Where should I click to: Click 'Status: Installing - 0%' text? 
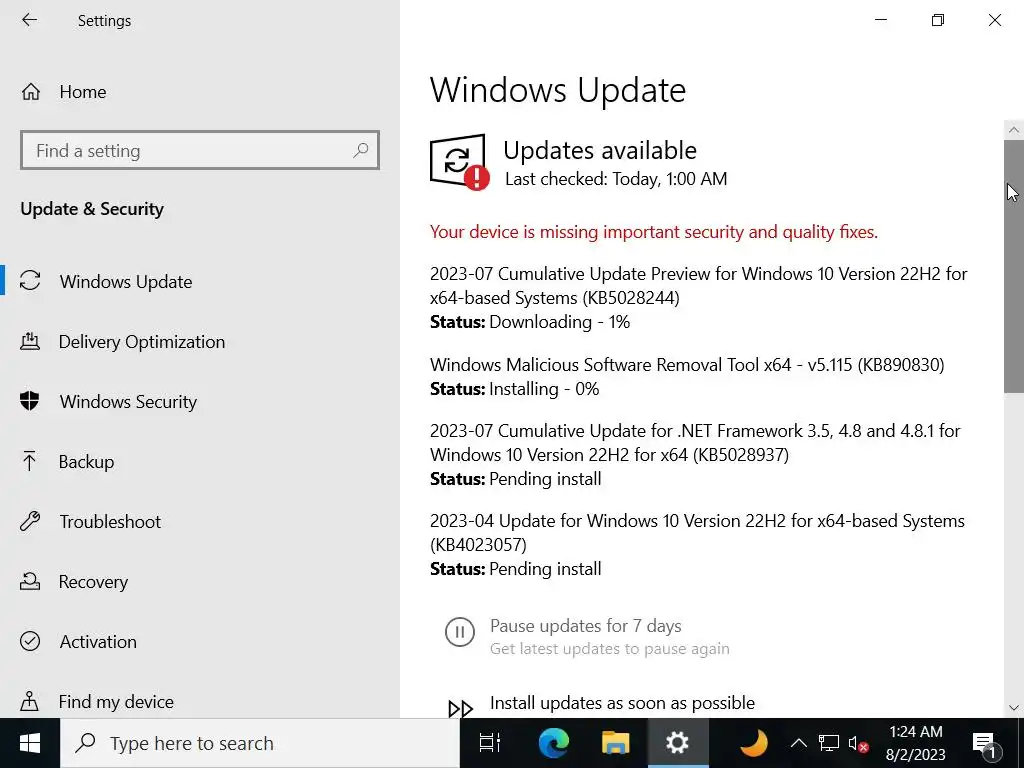[x=515, y=389]
